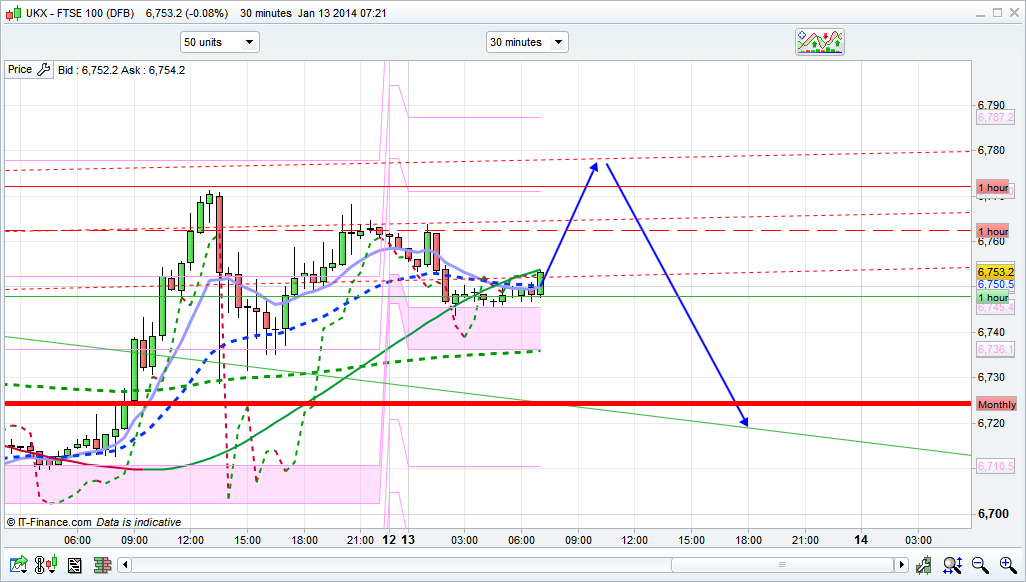Click the zoom auto-fit arrows magnifier
The width and height of the screenshot is (1026, 582).
(955, 565)
